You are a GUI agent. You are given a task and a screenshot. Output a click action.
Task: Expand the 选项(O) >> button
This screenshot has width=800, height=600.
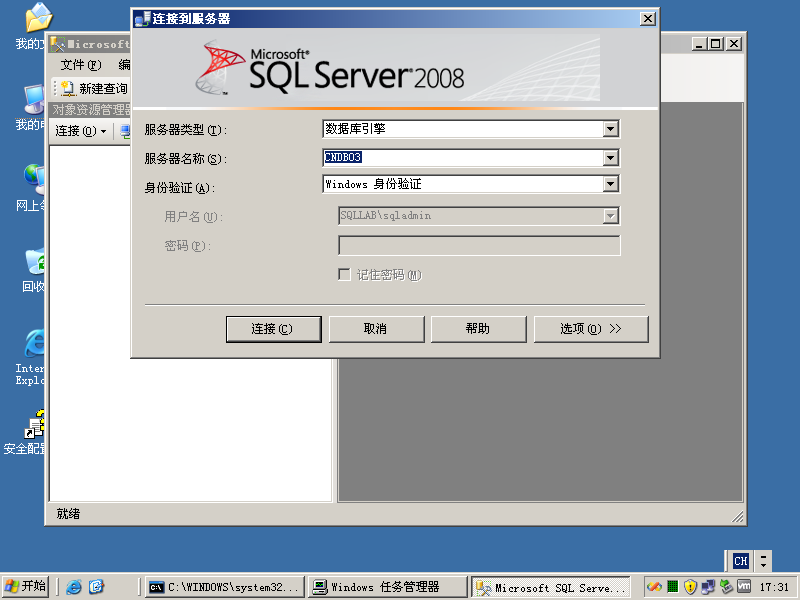tap(591, 329)
